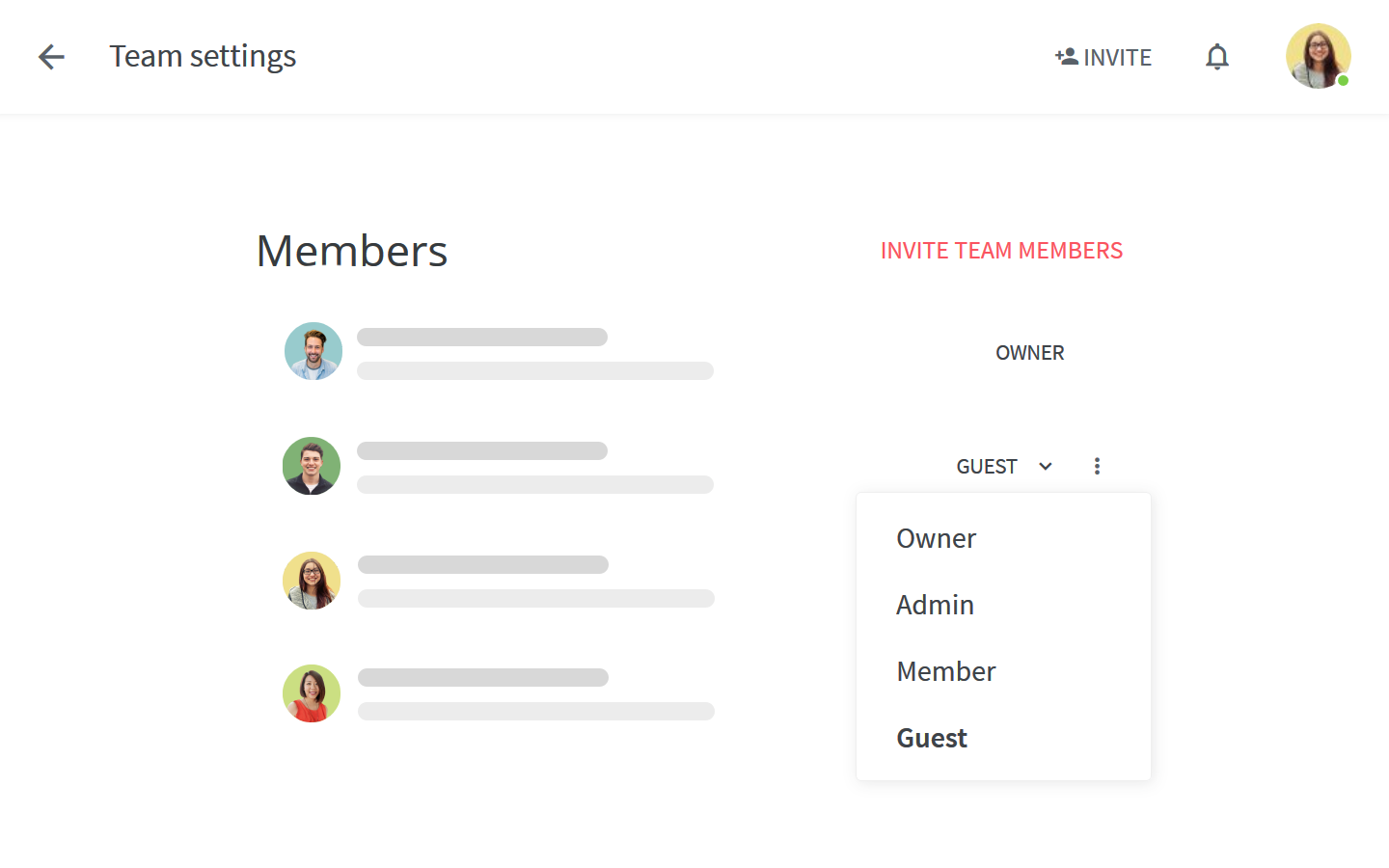1389x868 pixels.
Task: Click the first member's avatar
Action: (x=313, y=351)
